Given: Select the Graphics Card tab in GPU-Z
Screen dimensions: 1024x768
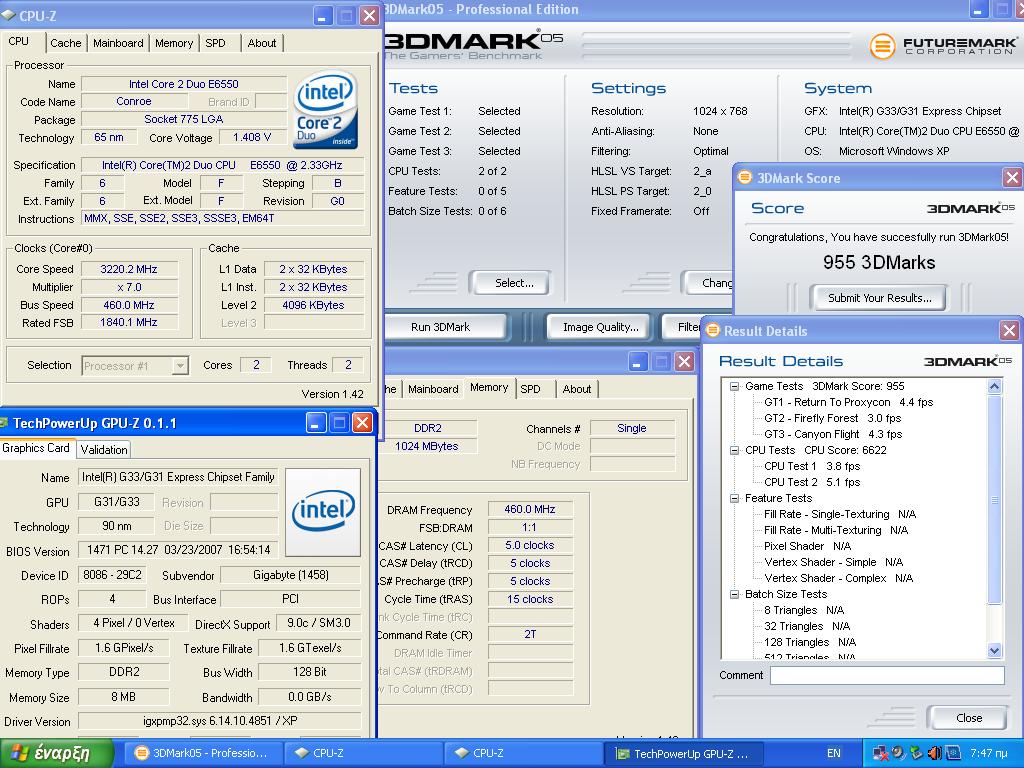Looking at the screenshot, I should coord(36,448).
